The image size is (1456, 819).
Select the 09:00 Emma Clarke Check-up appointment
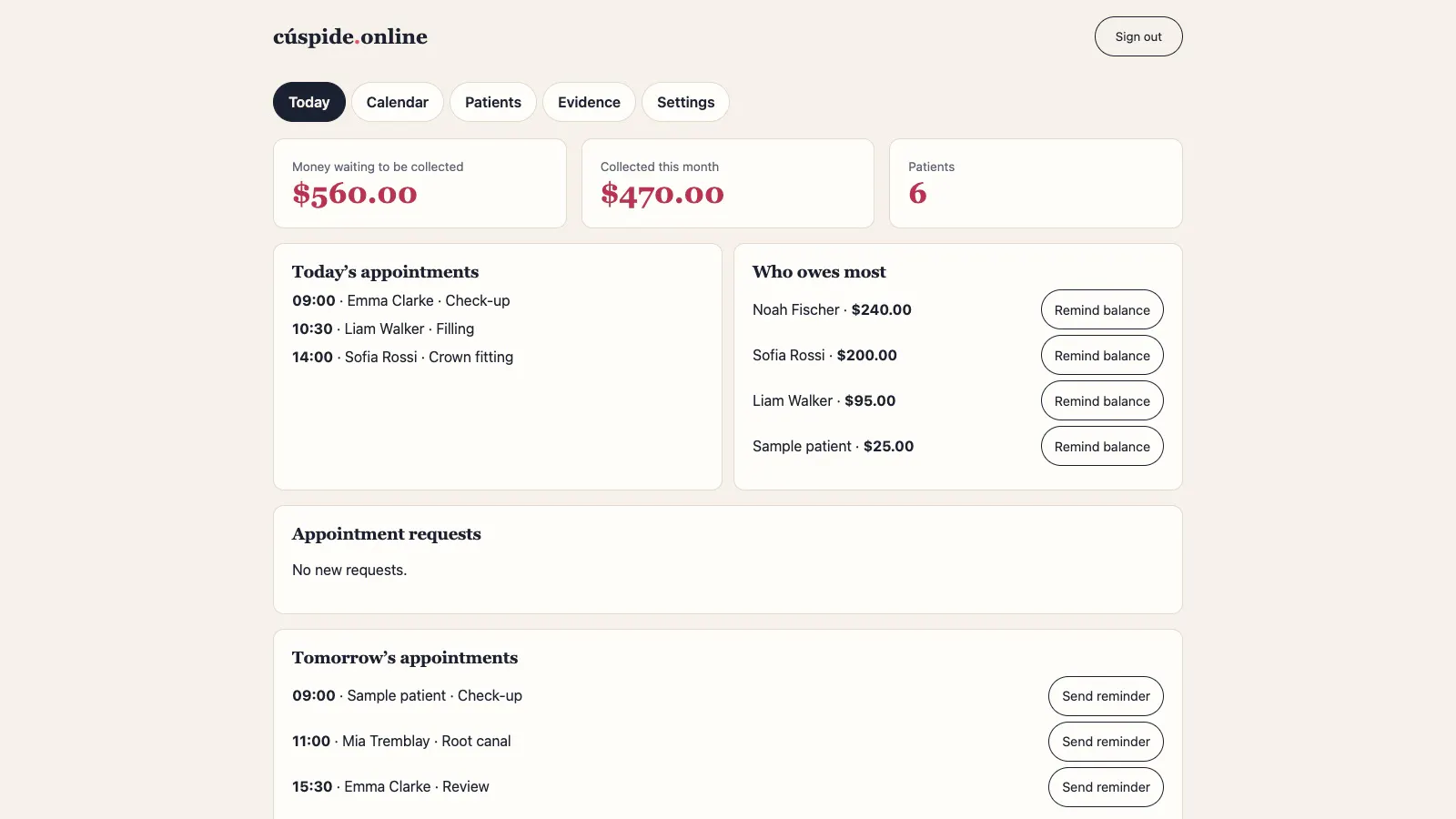click(401, 300)
